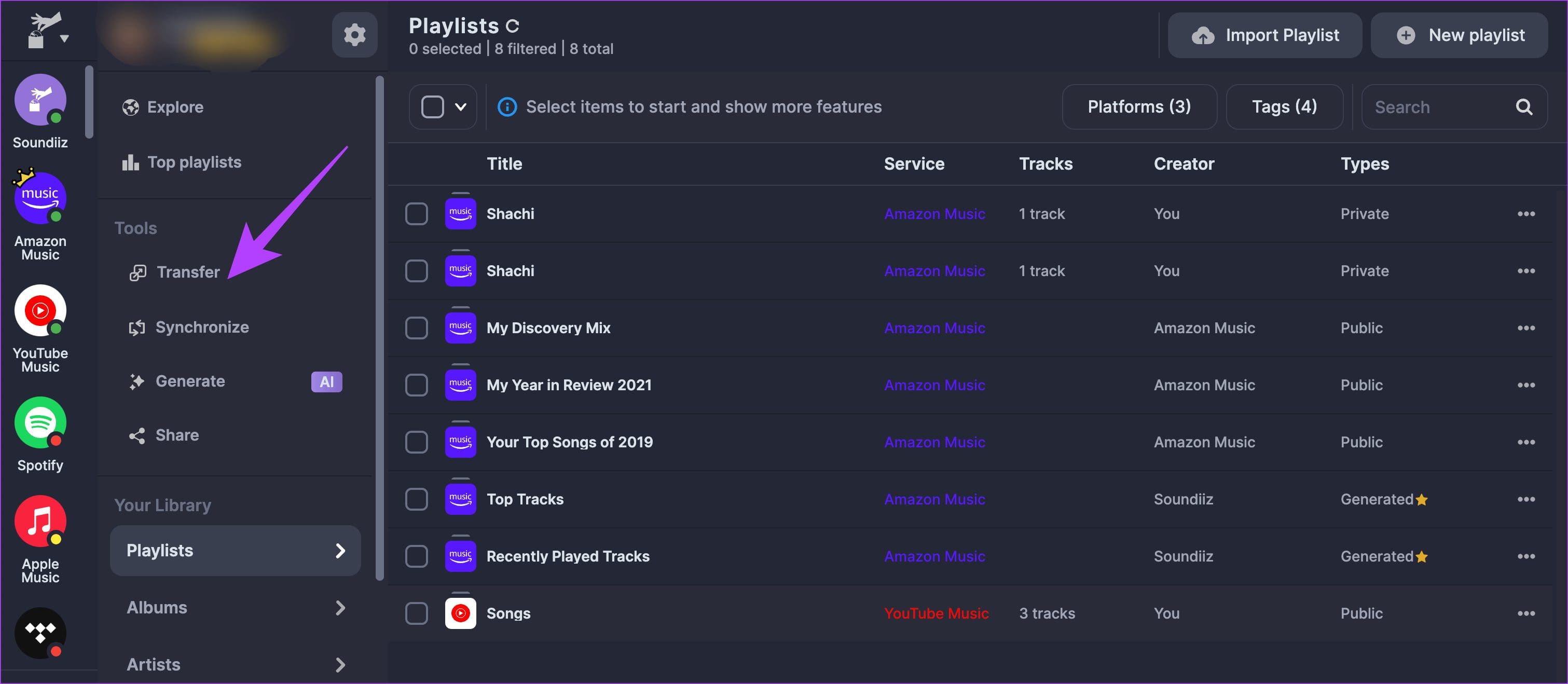Open the Transfer tool
1568x684 pixels.
coord(175,272)
